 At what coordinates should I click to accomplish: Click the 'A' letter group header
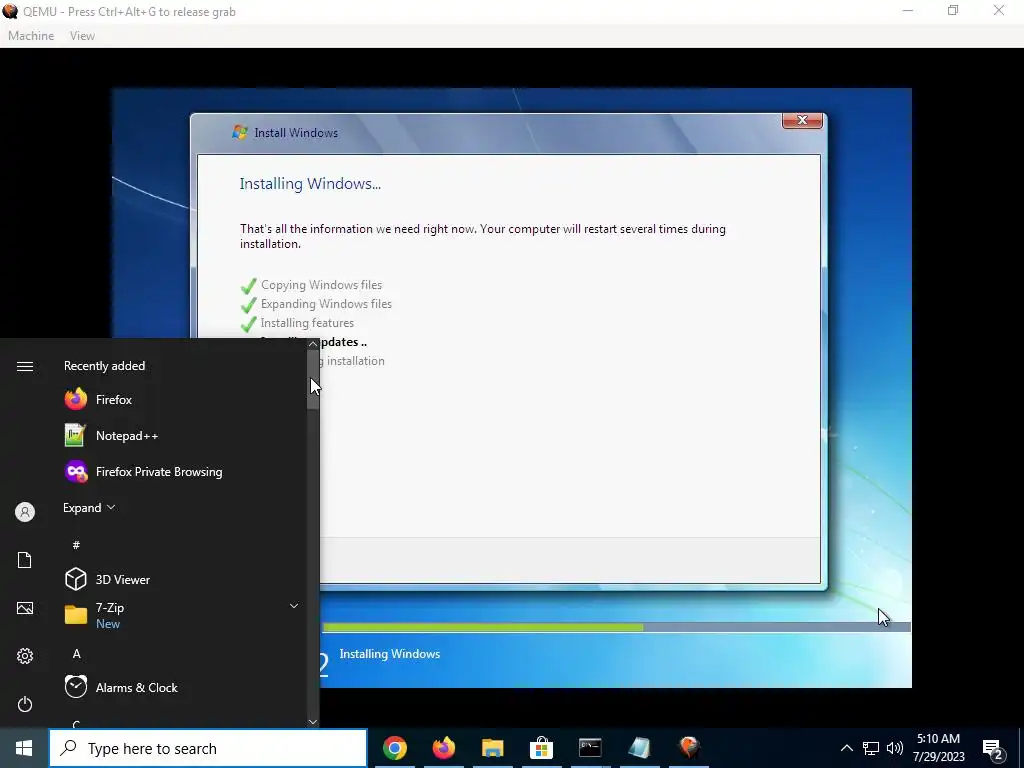click(76, 654)
